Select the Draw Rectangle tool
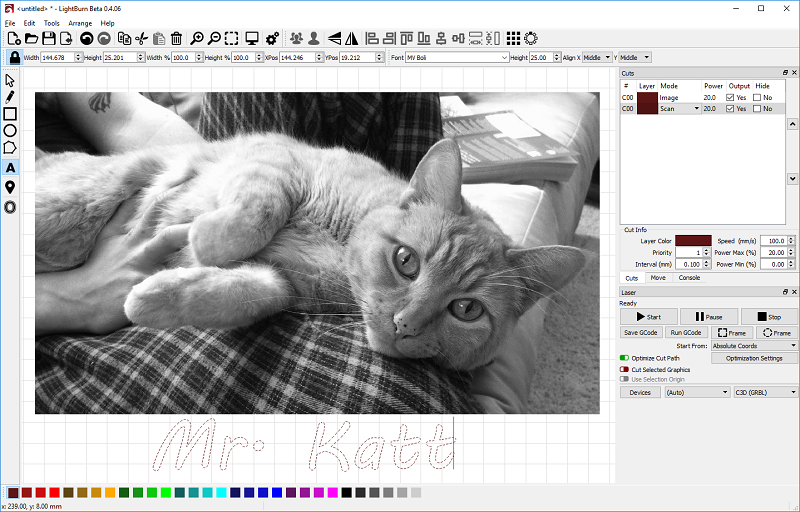The image size is (800, 512). [x=10, y=114]
